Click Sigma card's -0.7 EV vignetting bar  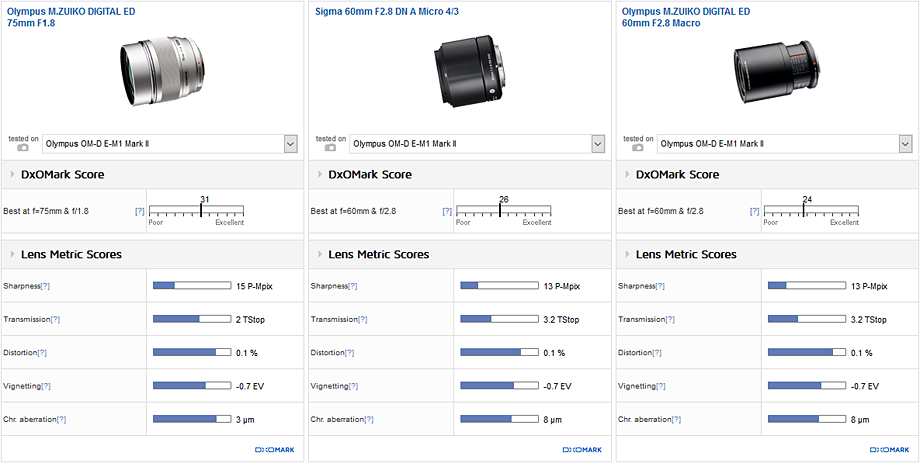point(499,386)
